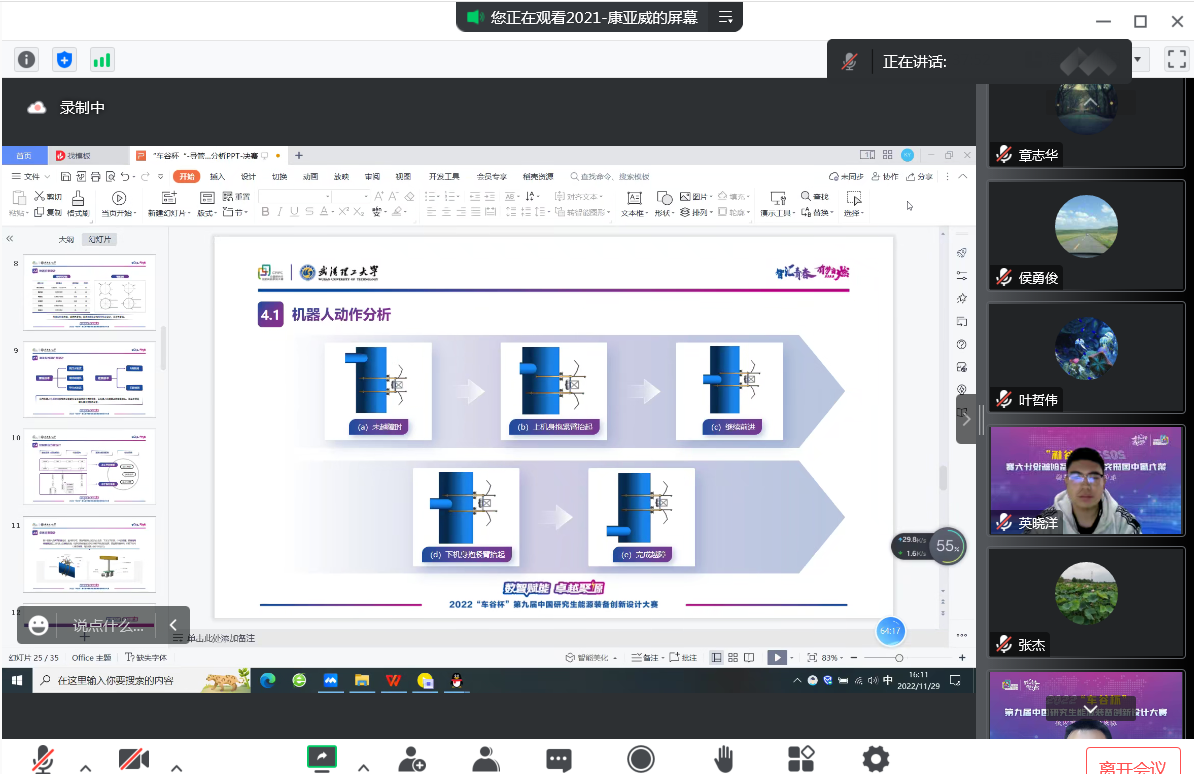This screenshot has width=1194, height=774.
Task: Open the apps grid icon
Action: point(801,759)
